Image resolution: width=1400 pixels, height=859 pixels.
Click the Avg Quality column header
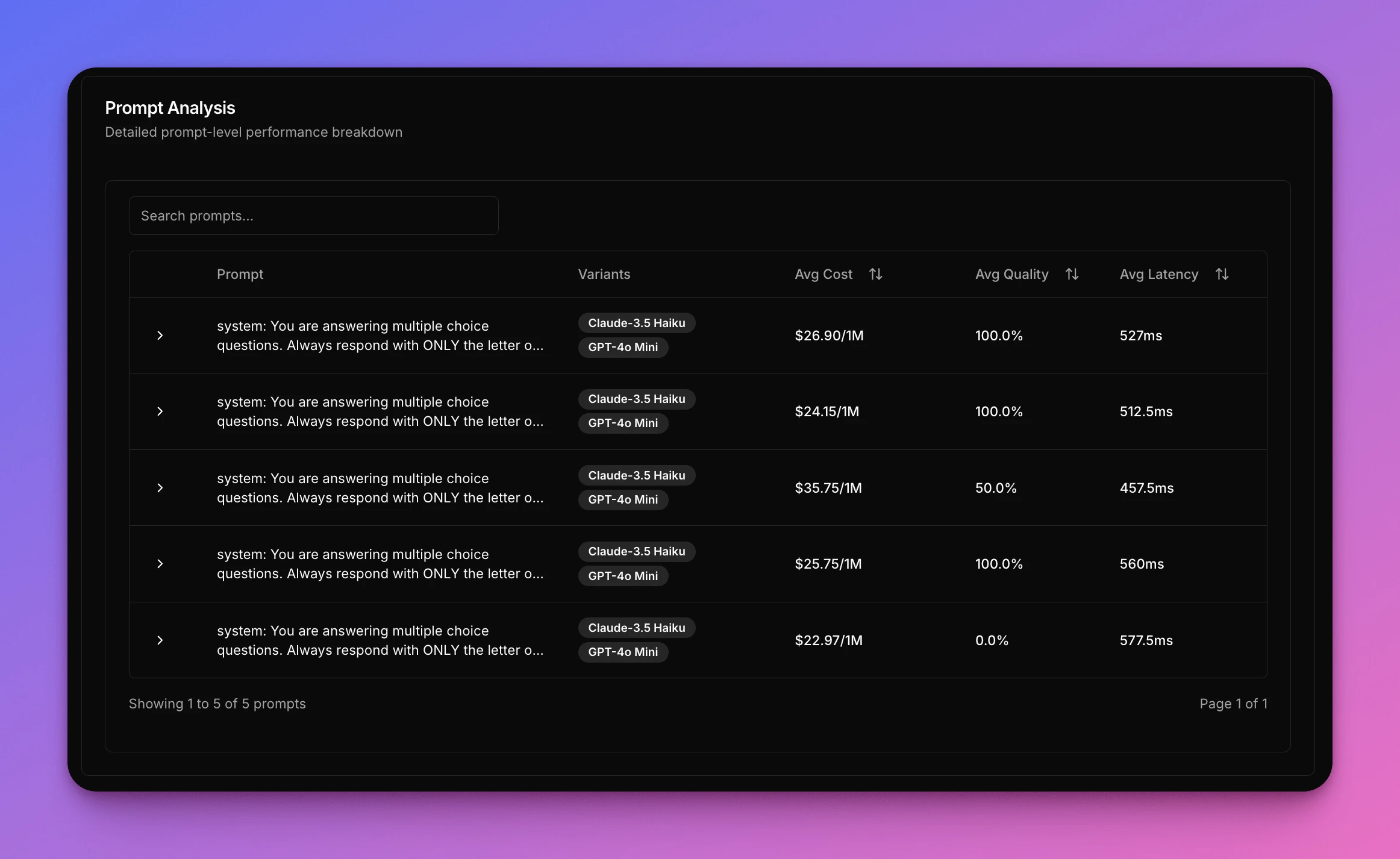[1011, 274]
